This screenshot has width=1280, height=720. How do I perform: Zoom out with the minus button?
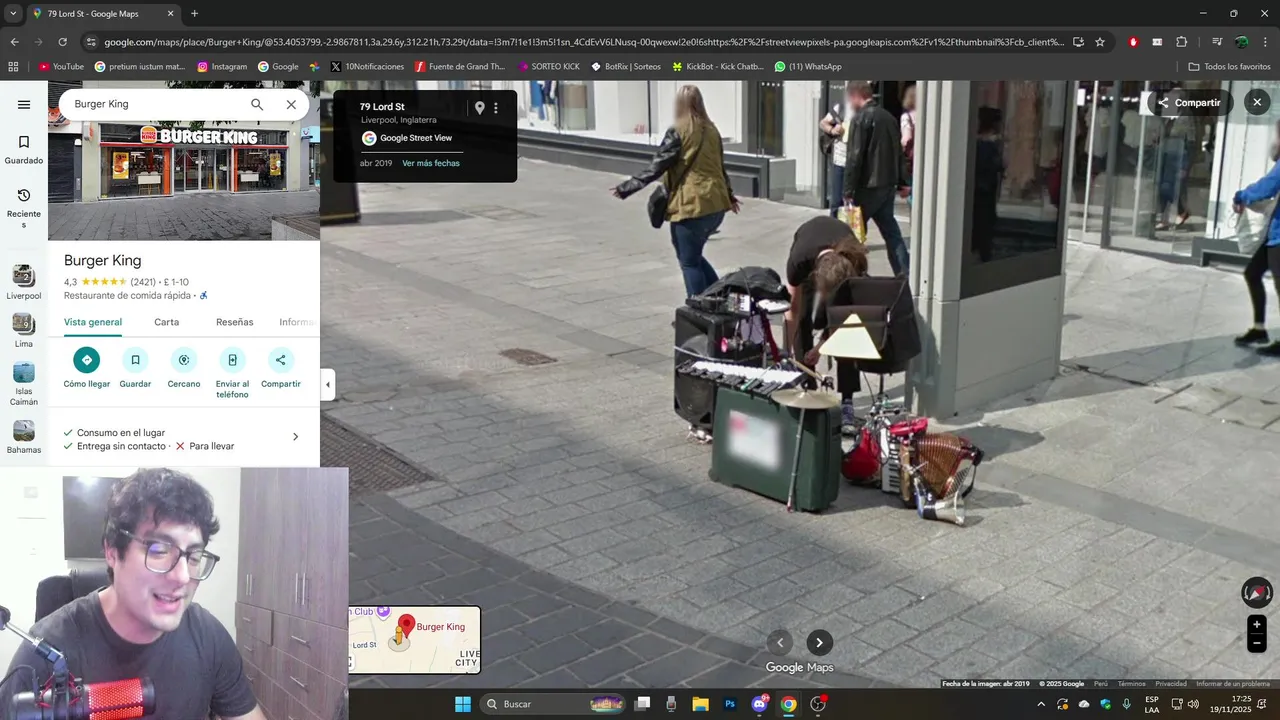tap(1257, 644)
